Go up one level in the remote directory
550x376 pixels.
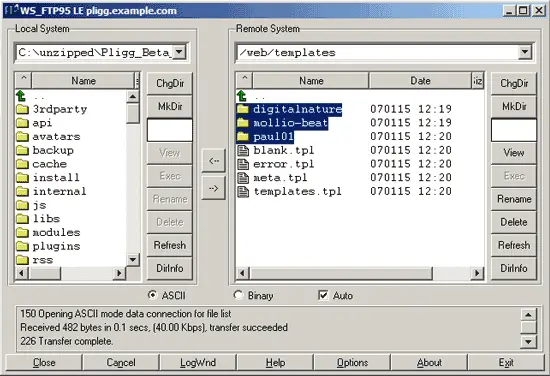[x=242, y=95]
